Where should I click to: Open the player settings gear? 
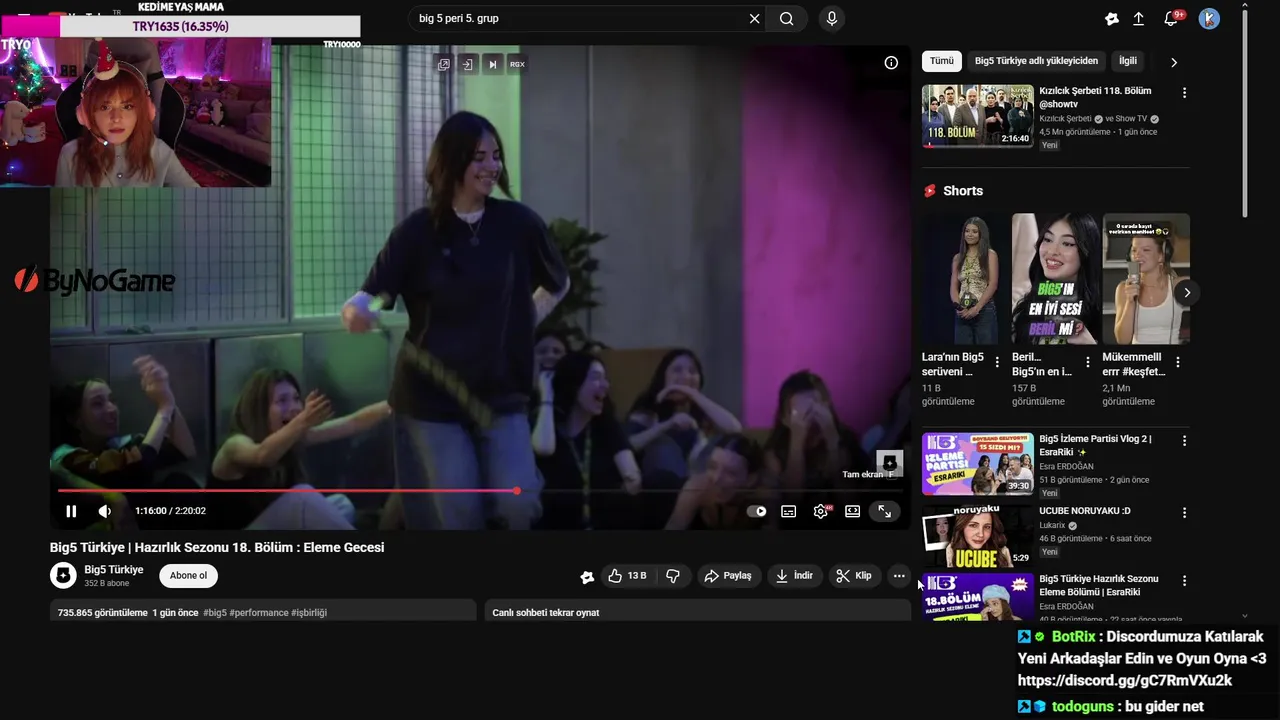click(821, 511)
